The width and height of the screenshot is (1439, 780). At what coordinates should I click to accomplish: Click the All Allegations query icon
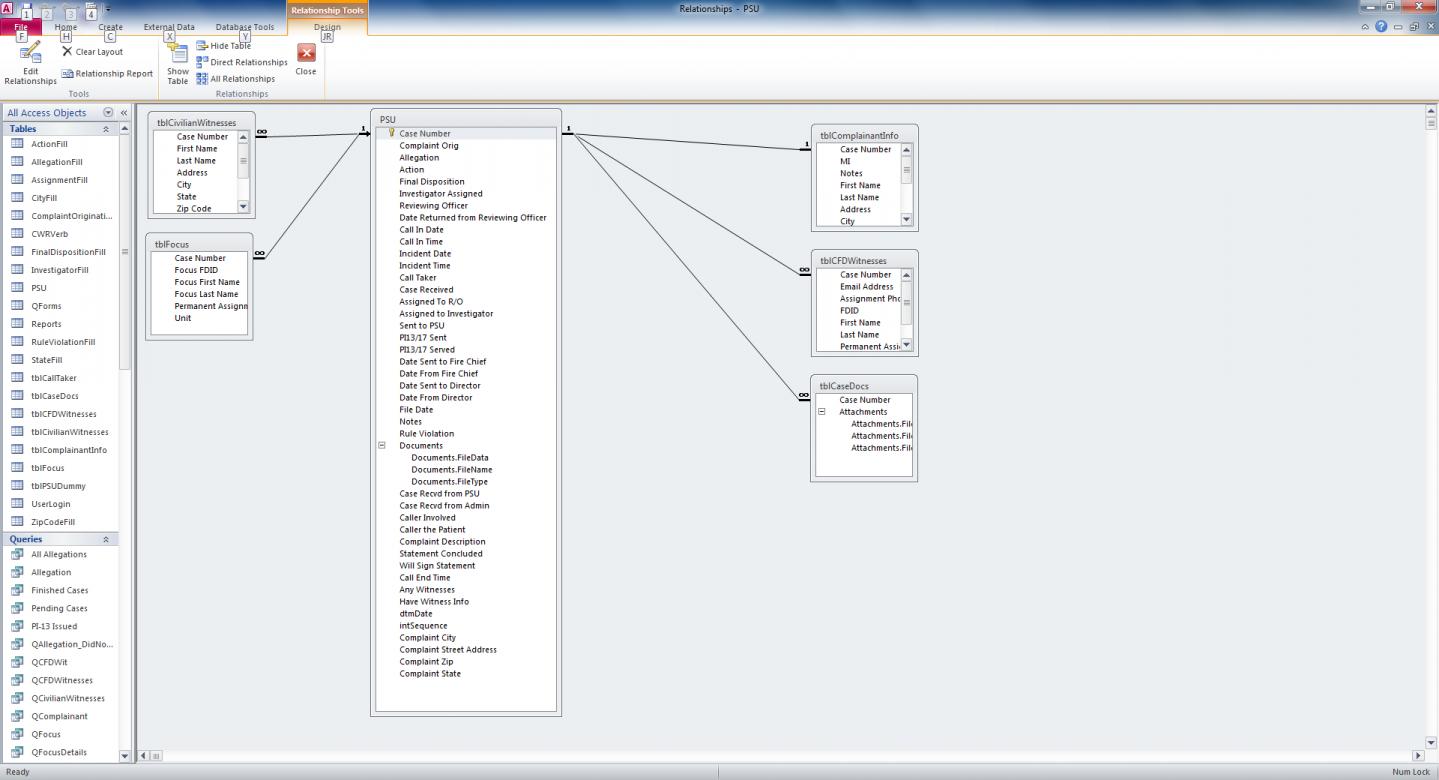coord(17,554)
